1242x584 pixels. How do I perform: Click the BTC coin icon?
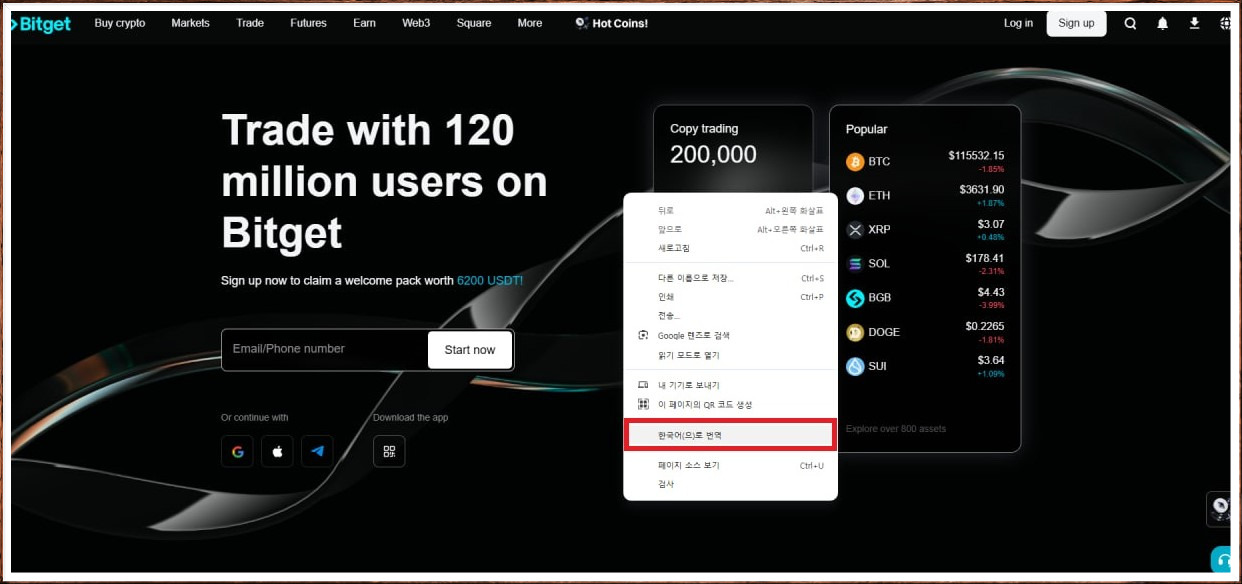(855, 162)
